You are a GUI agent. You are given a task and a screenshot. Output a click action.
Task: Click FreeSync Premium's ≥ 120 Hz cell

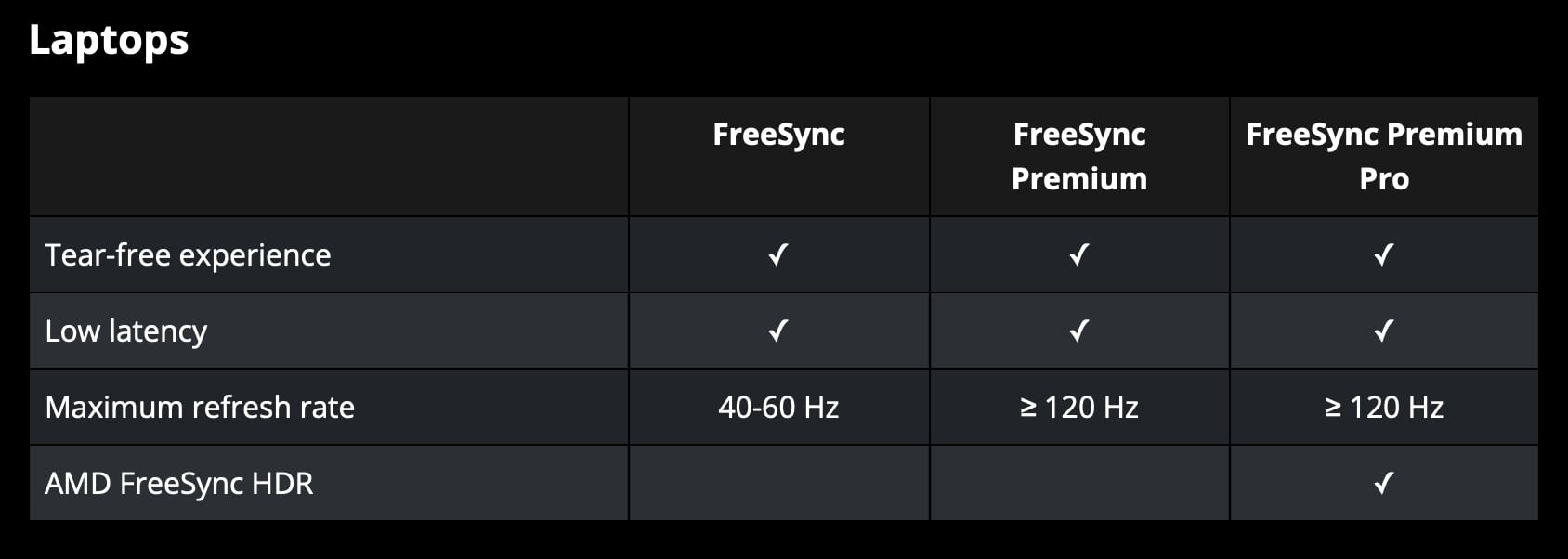[x=1079, y=408]
